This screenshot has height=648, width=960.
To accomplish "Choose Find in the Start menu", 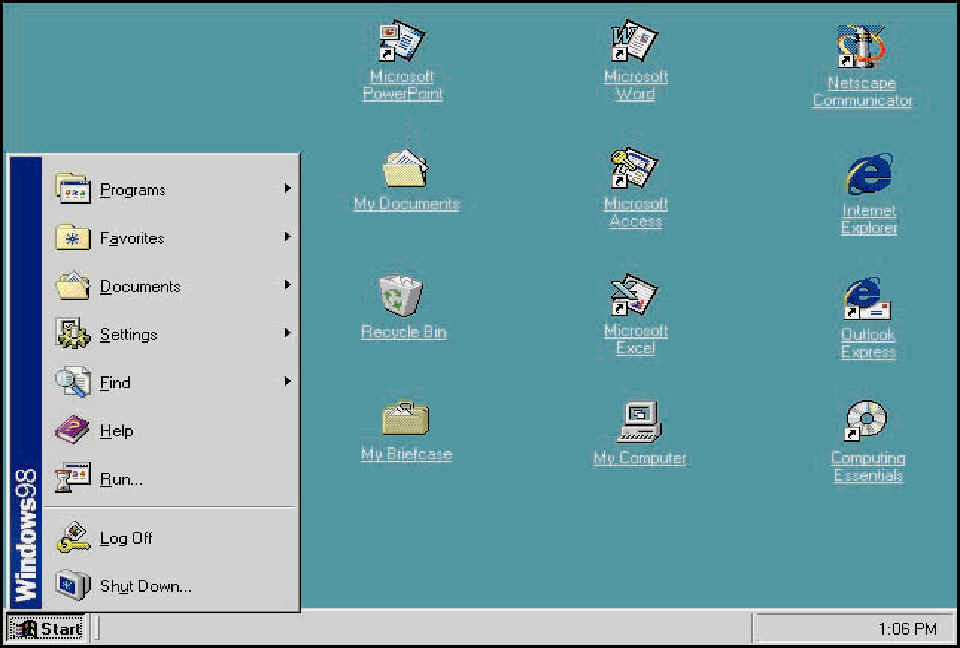I will [171, 383].
